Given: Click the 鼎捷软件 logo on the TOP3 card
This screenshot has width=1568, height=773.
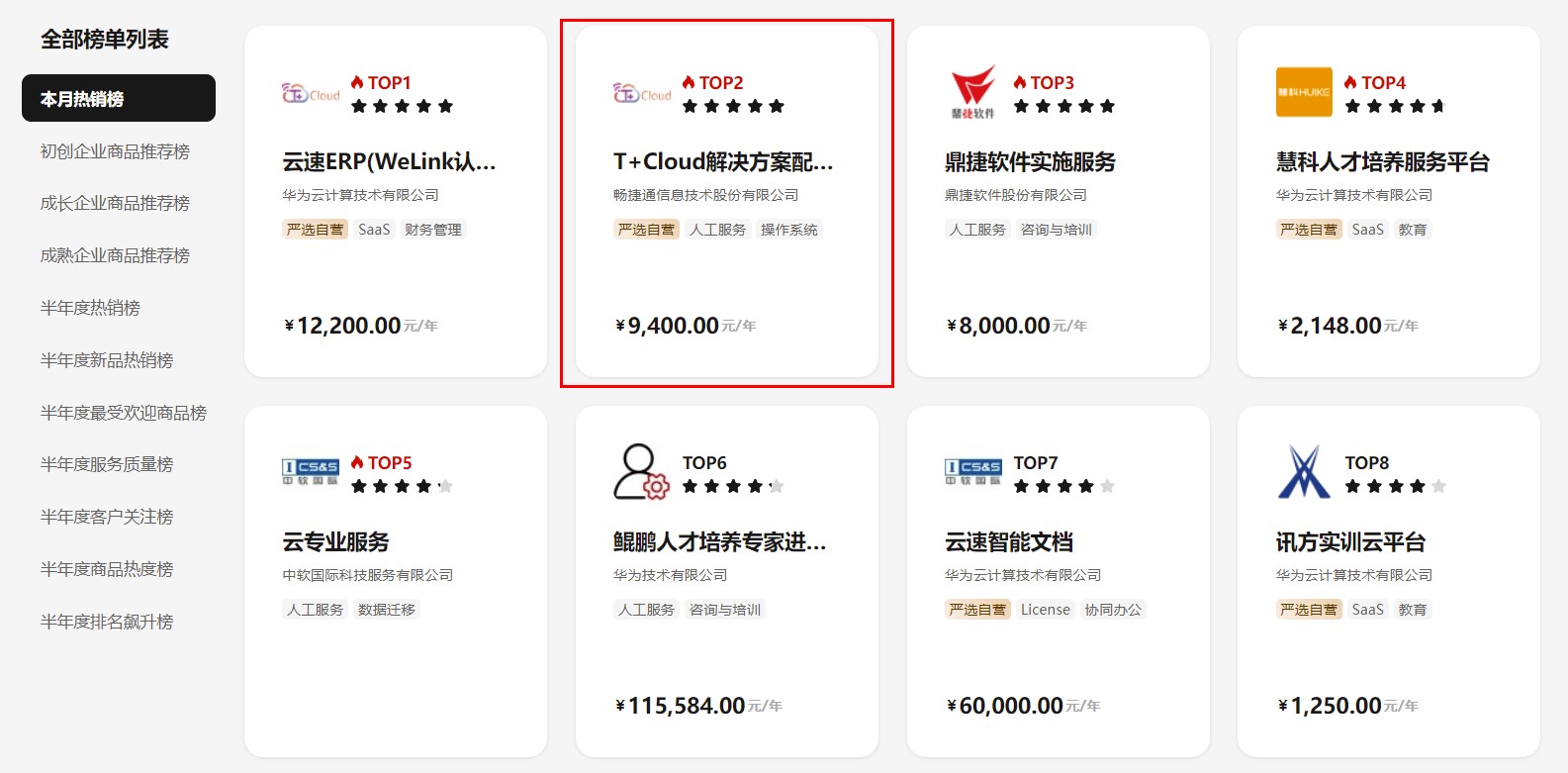Looking at the screenshot, I should click(972, 92).
